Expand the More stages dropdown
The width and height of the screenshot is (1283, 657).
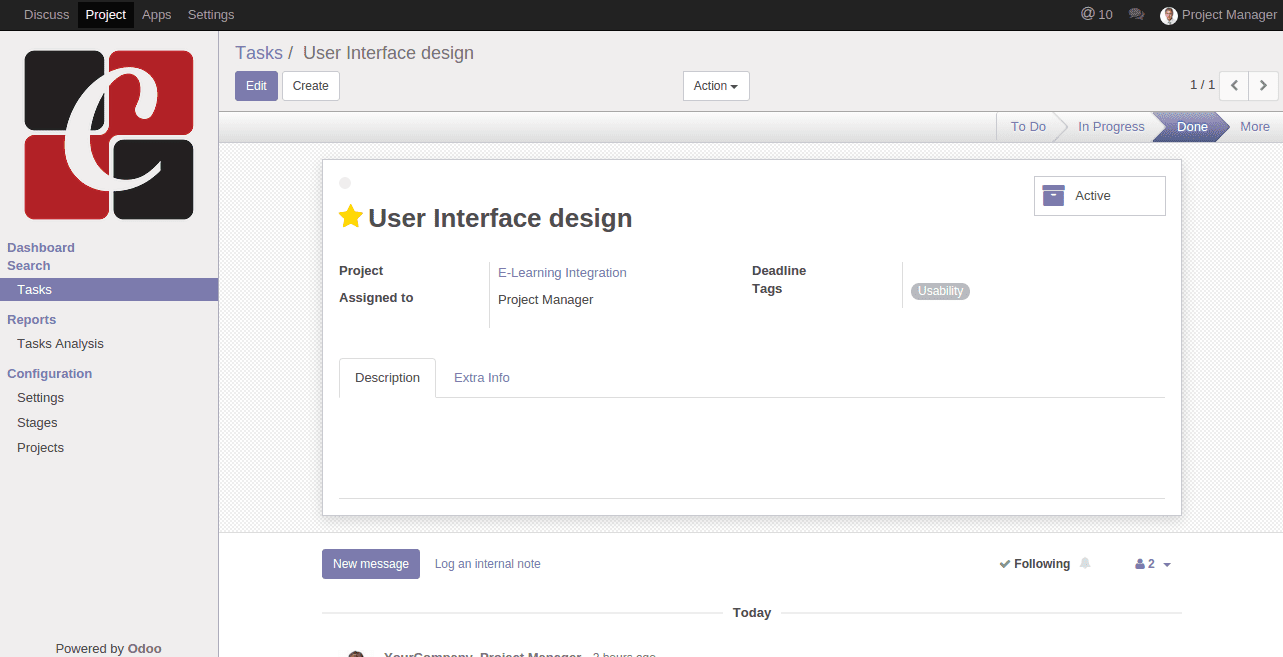[1254, 127]
